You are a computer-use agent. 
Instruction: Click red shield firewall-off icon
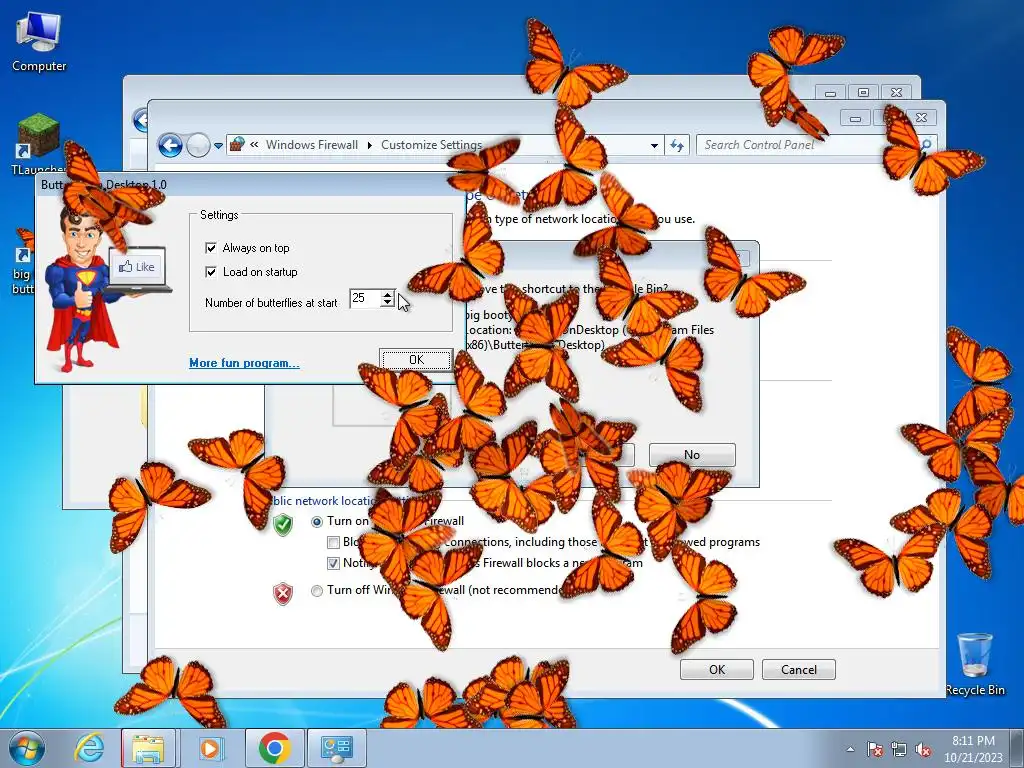point(283,594)
